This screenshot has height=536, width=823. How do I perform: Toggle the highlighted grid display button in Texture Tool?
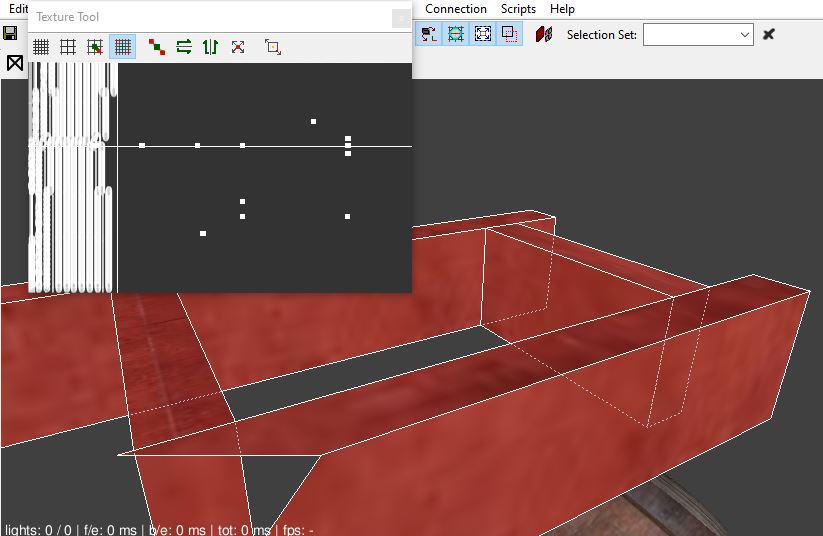pyautogui.click(x=123, y=47)
